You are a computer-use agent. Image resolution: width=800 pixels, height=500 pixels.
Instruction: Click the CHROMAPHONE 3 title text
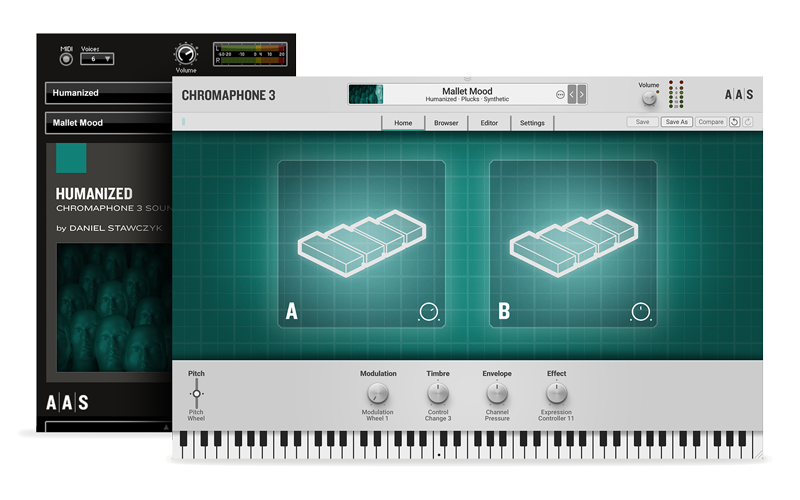[228, 95]
